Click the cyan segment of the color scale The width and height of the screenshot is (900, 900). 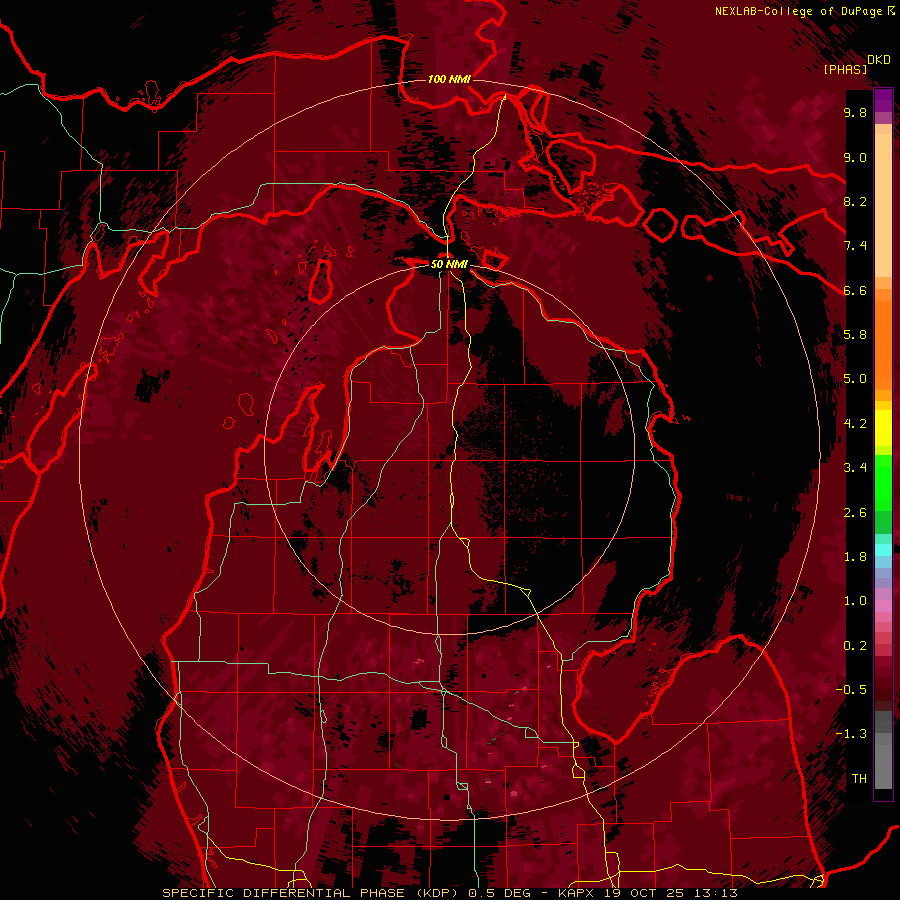tap(883, 549)
